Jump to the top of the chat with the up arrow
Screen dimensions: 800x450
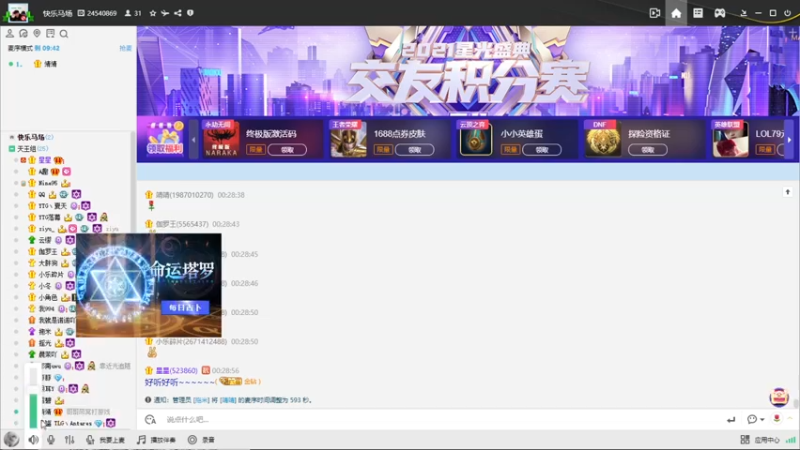coord(787,192)
